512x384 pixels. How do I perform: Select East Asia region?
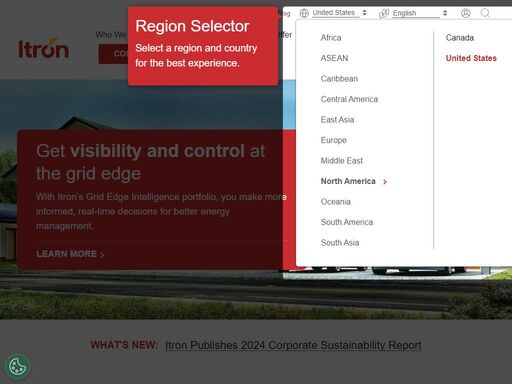click(337, 120)
